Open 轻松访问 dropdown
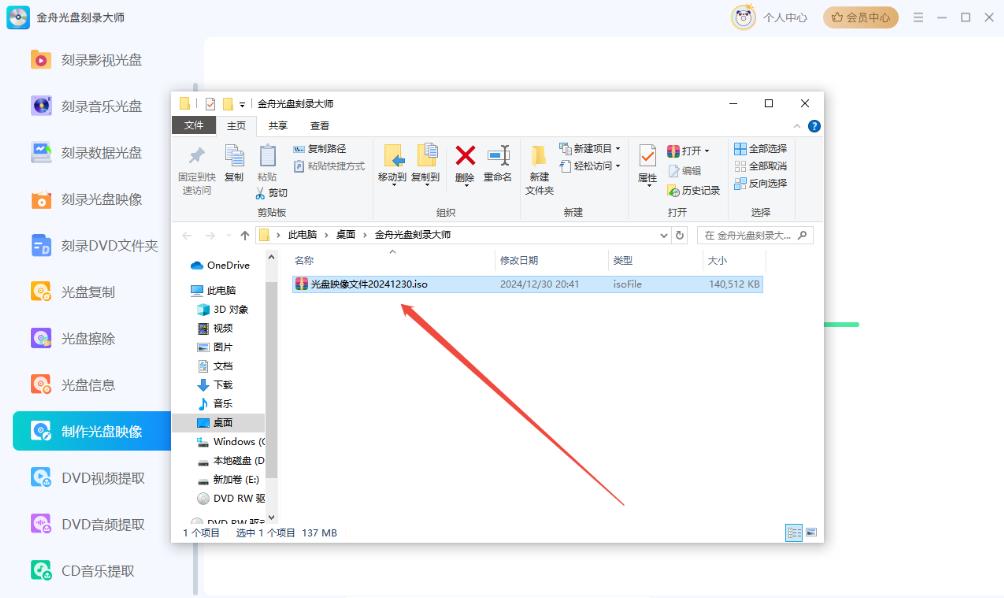Image resolution: width=1004 pixels, height=598 pixels. (x=590, y=166)
